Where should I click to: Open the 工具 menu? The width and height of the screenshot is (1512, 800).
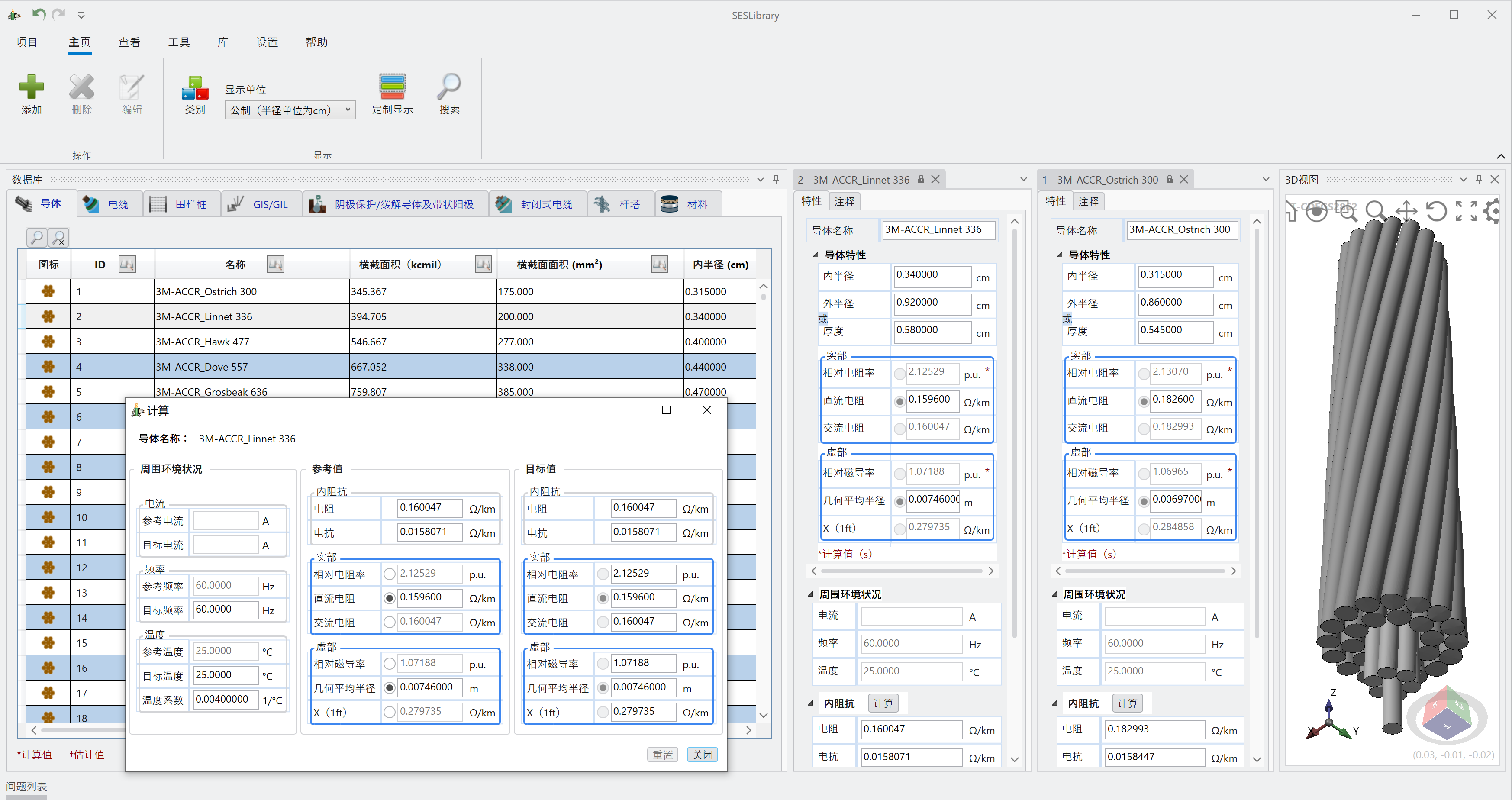pyautogui.click(x=178, y=42)
